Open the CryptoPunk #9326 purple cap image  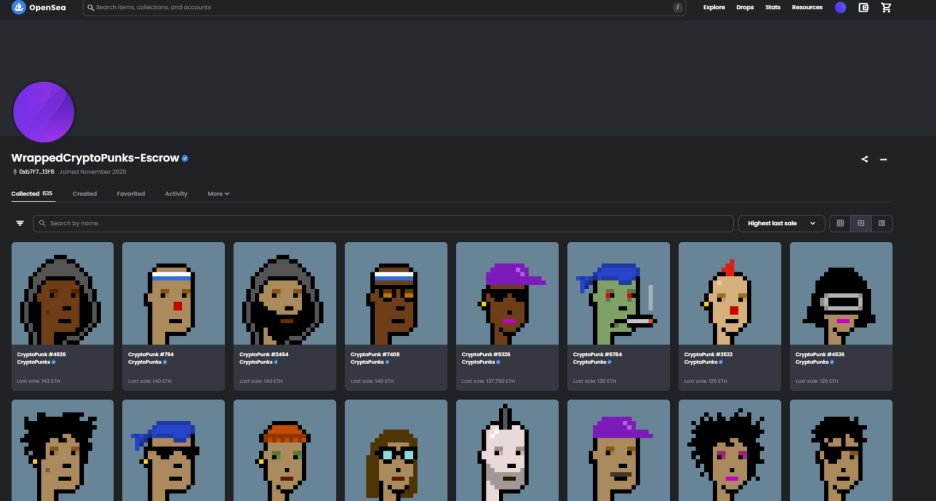point(507,293)
